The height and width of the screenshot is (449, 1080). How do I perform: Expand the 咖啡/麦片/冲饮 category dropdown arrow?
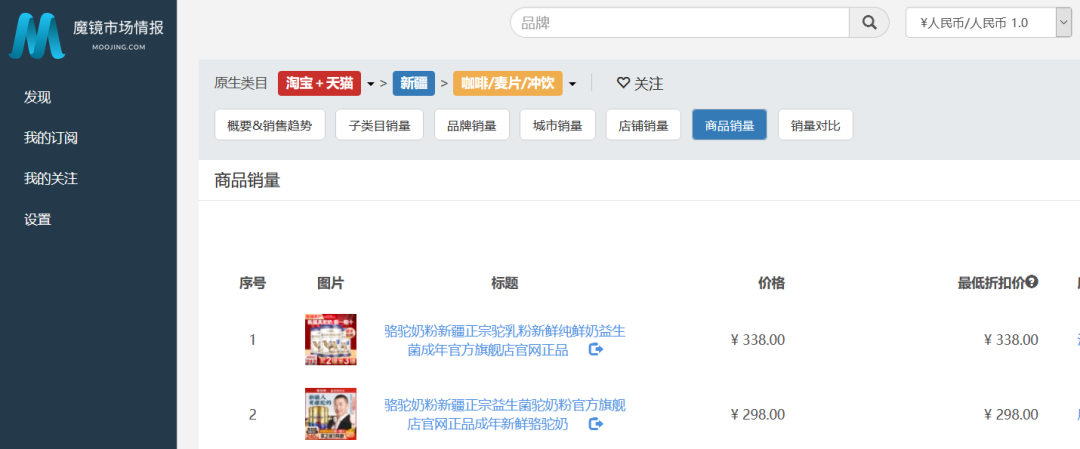coord(572,84)
